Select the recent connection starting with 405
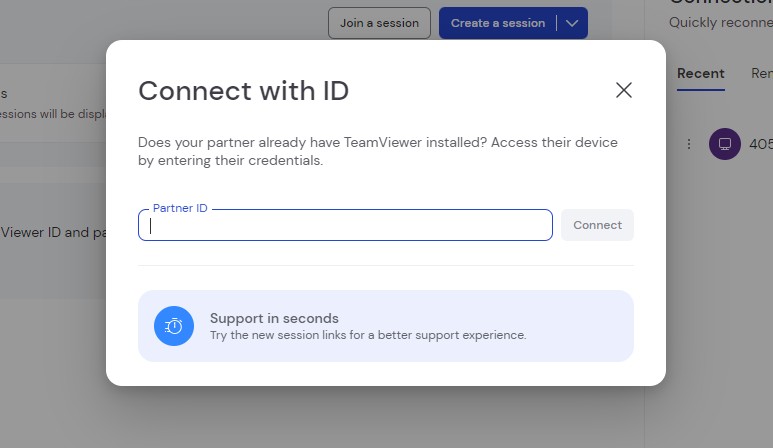The image size is (773, 448). click(760, 144)
